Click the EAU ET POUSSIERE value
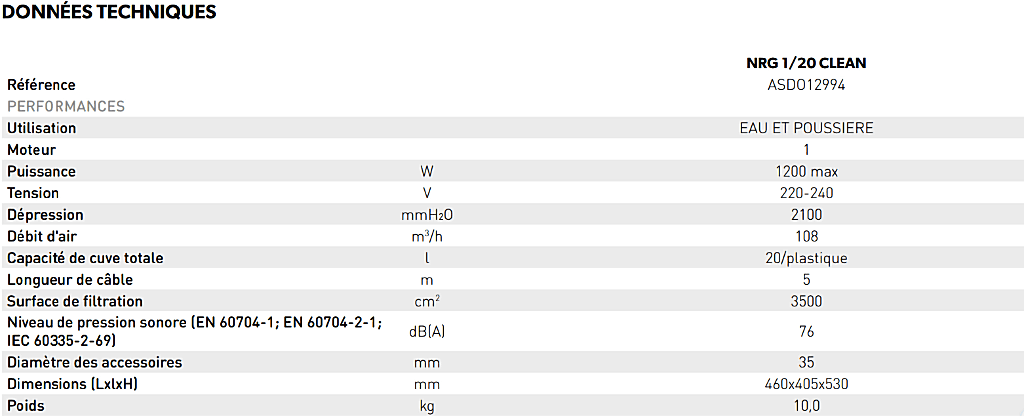 pos(806,128)
